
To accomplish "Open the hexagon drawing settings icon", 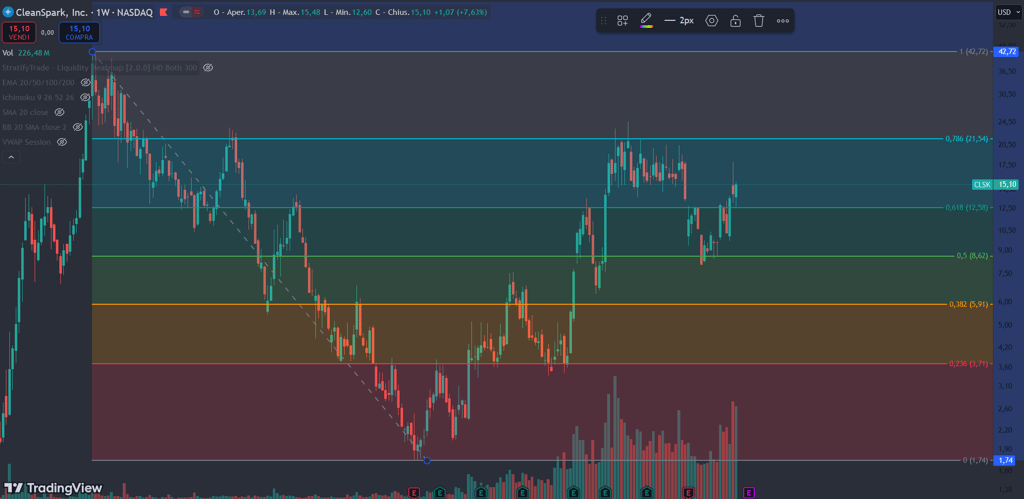I will pos(712,20).
